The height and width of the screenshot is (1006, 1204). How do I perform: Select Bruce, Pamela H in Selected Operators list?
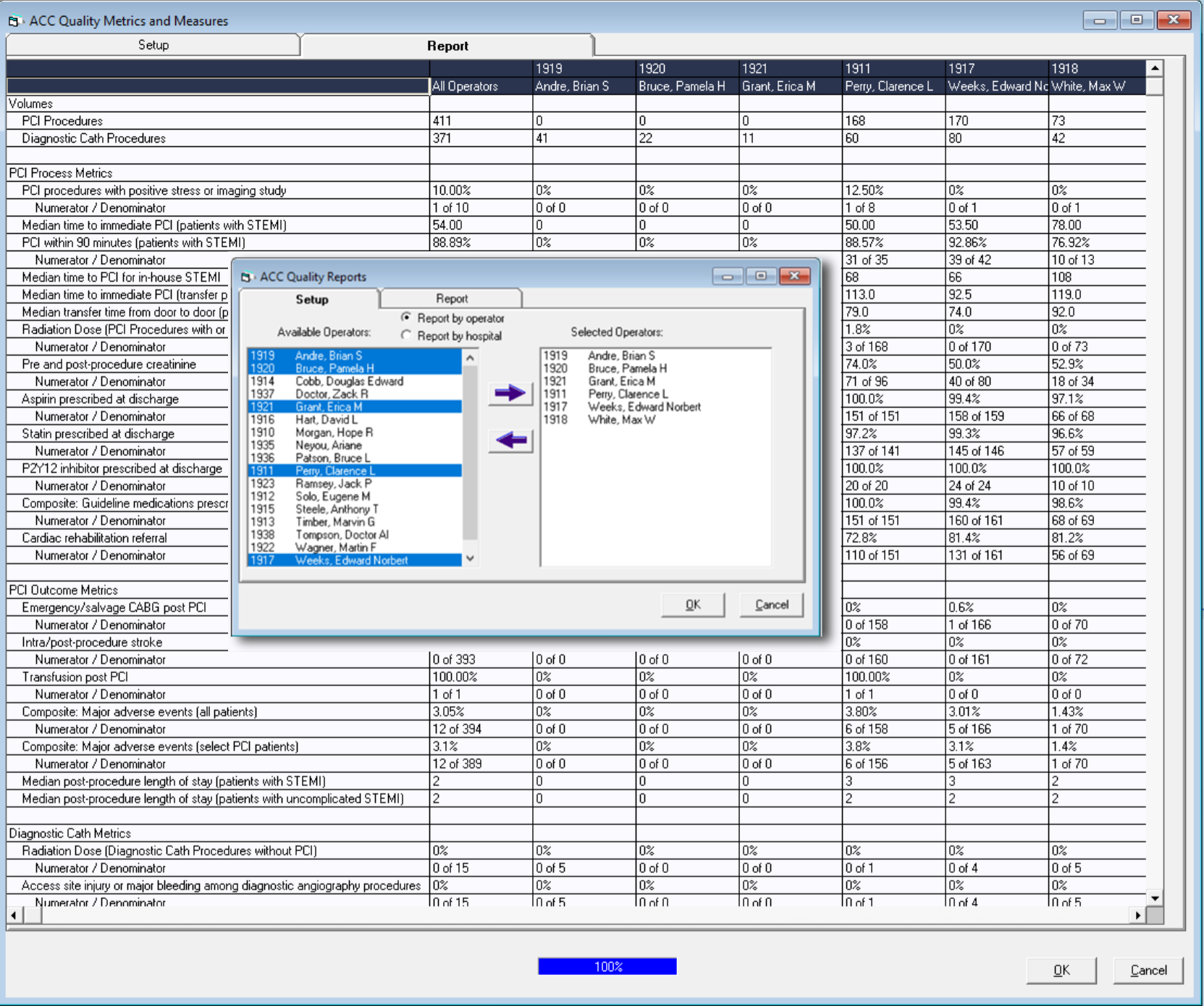click(655, 368)
